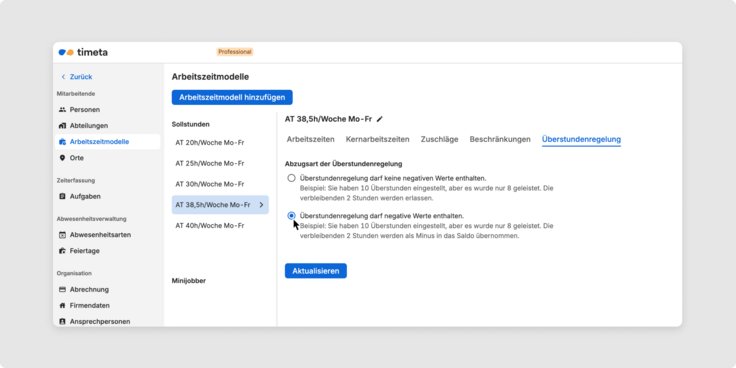This screenshot has width=736, height=368.
Task: Click the Firmendaten home icon
Action: (x=62, y=305)
